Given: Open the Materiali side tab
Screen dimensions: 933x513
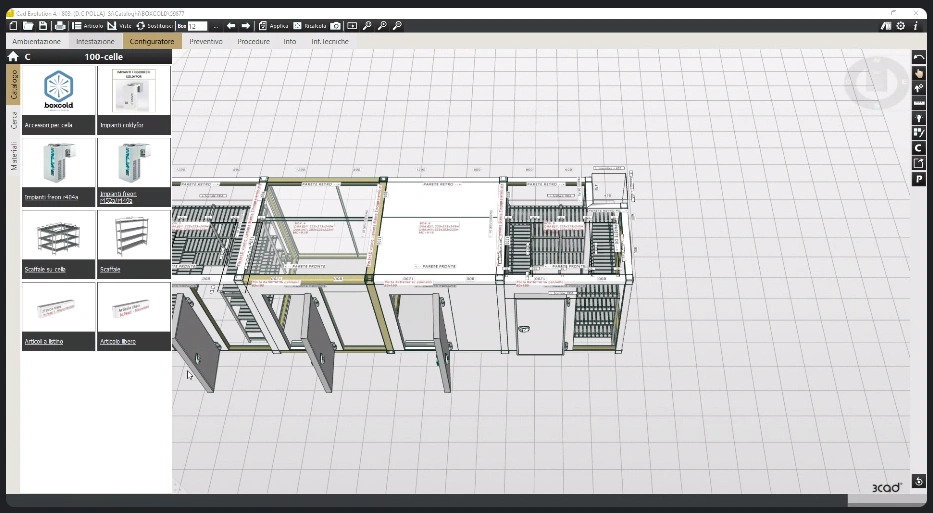Looking at the screenshot, I should click(14, 156).
